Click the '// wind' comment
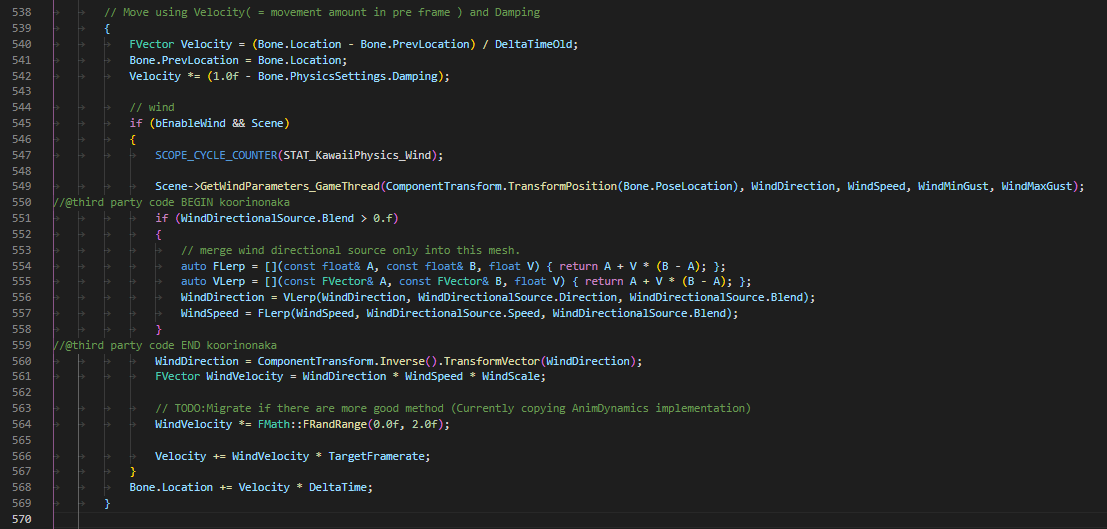 coord(152,107)
